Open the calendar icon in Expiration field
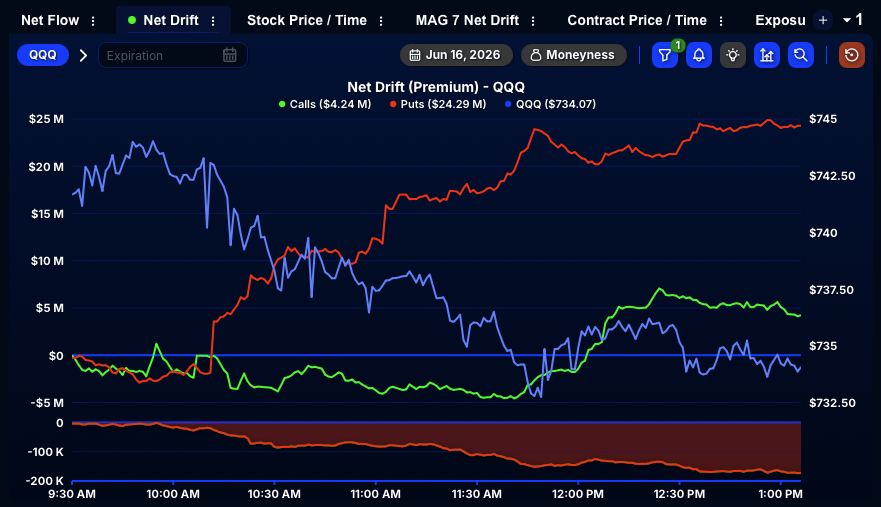Screen dimensions: 881x507 click(230, 55)
